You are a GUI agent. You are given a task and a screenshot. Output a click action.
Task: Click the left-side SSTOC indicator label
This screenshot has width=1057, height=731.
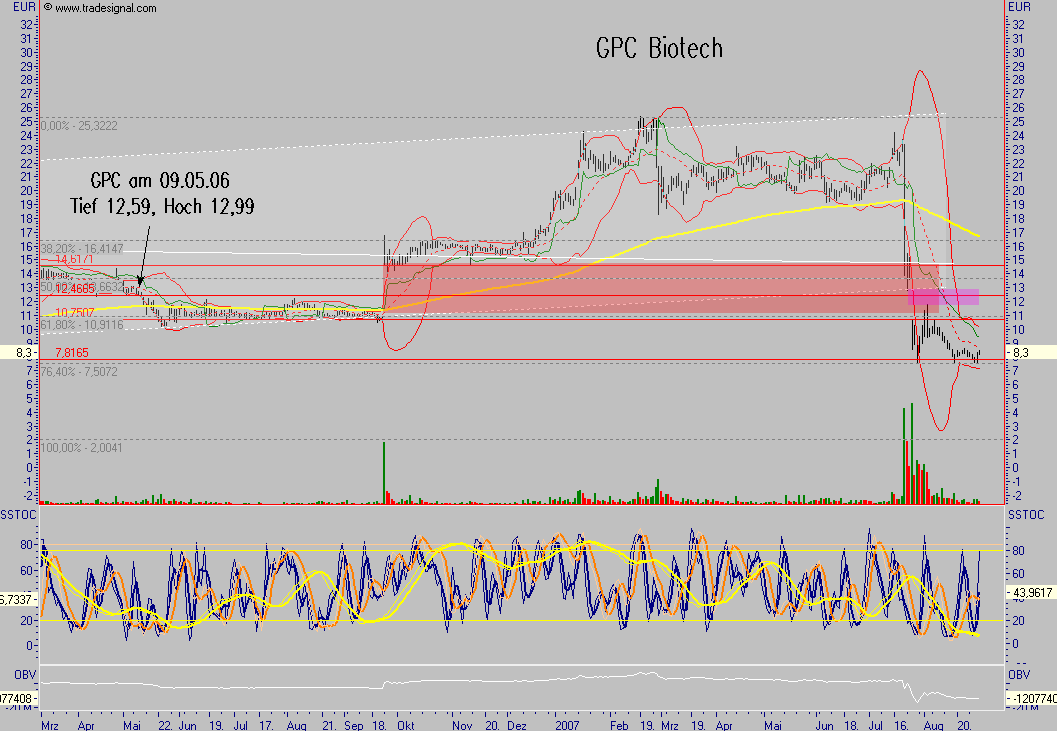click(18, 515)
